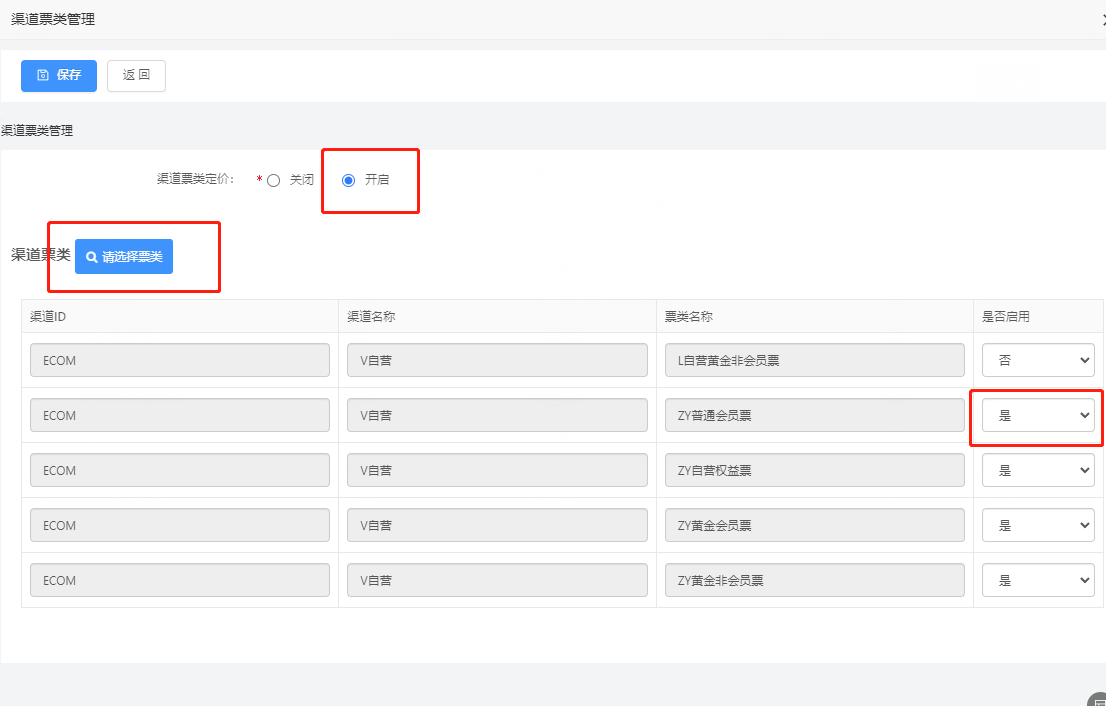This screenshot has height=706, width=1106.
Task: Click the 返回 button
Action: 136,76
